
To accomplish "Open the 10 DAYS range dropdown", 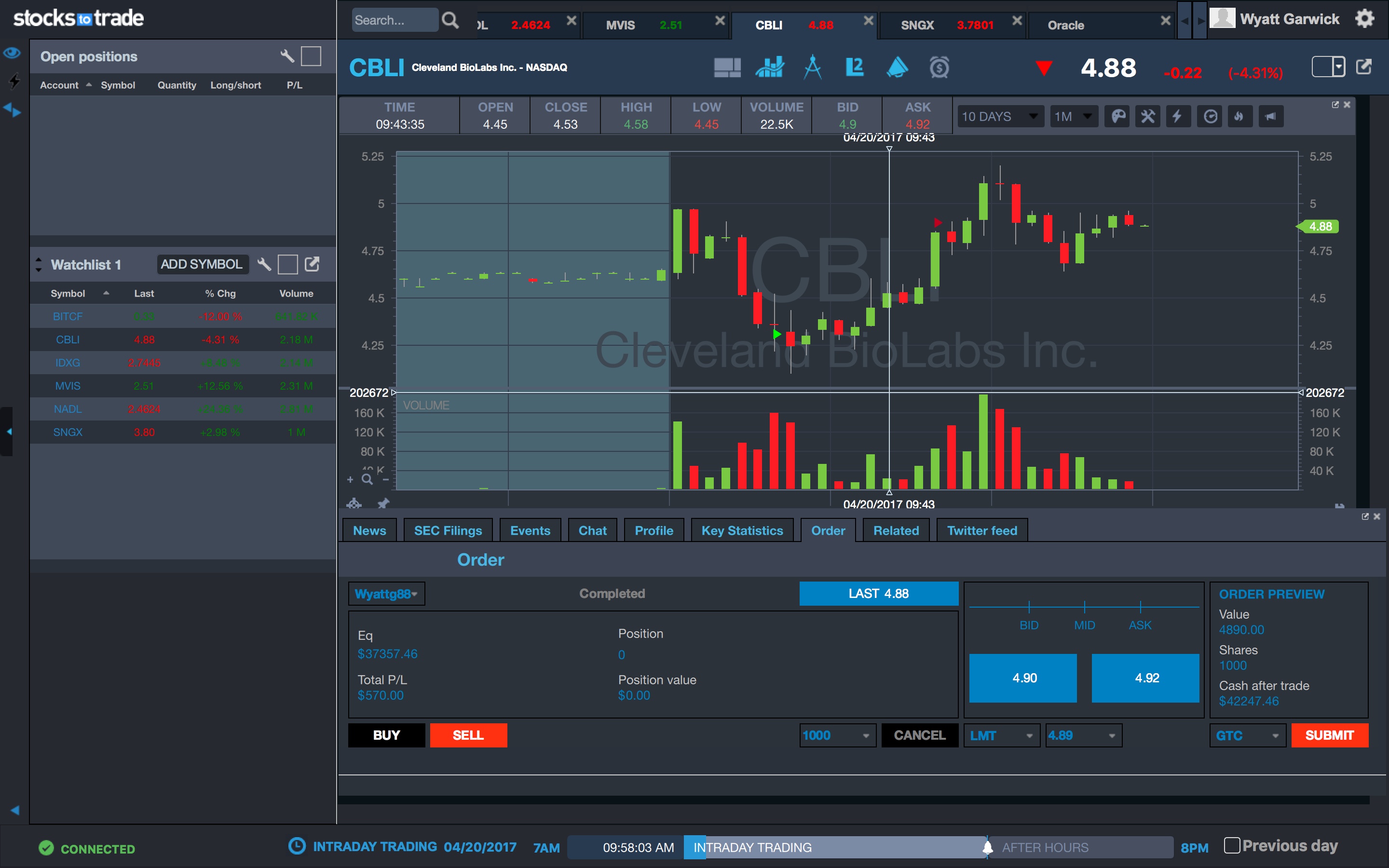I will 1000,117.
